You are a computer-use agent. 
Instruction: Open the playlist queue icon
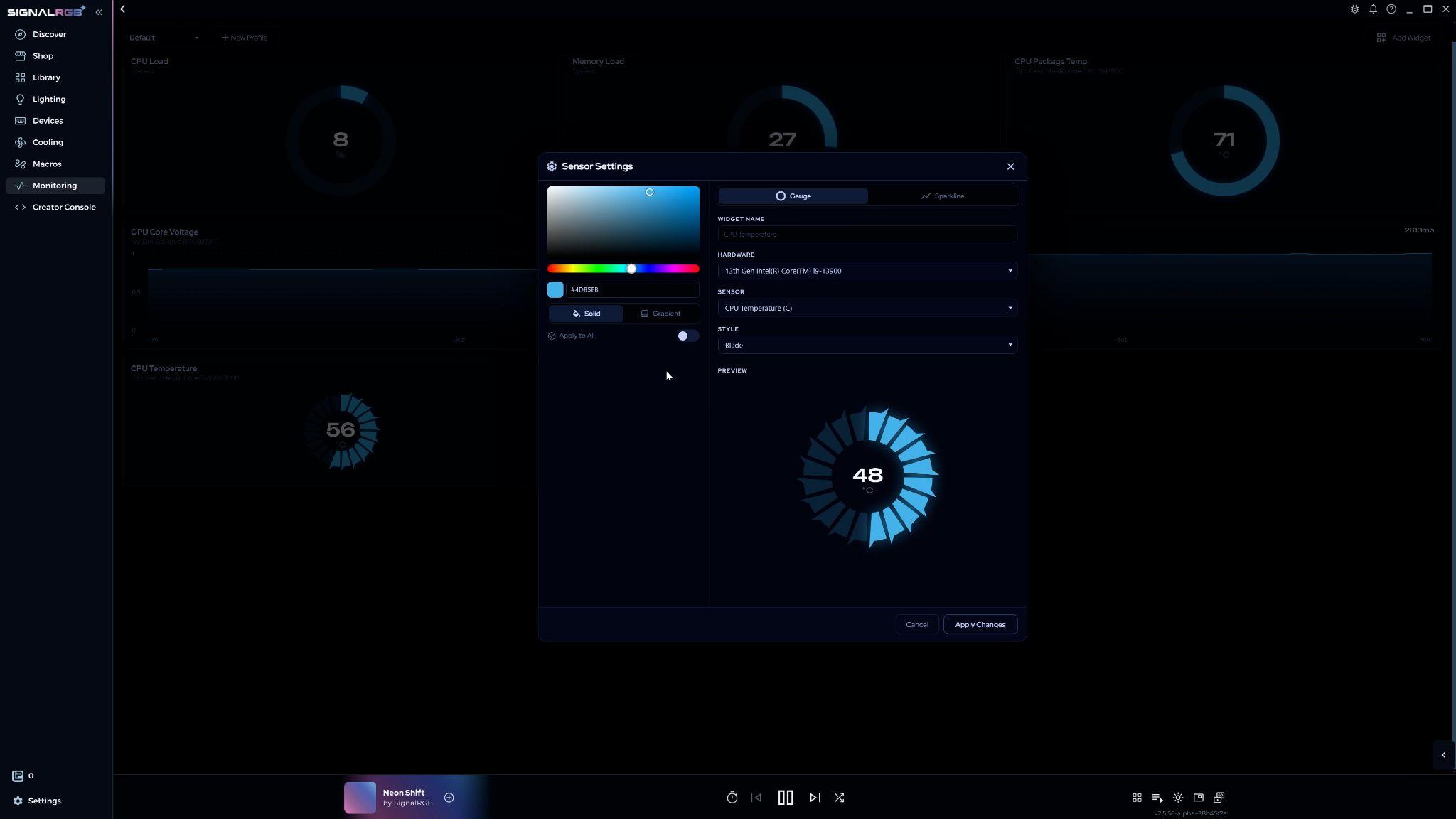click(1157, 798)
